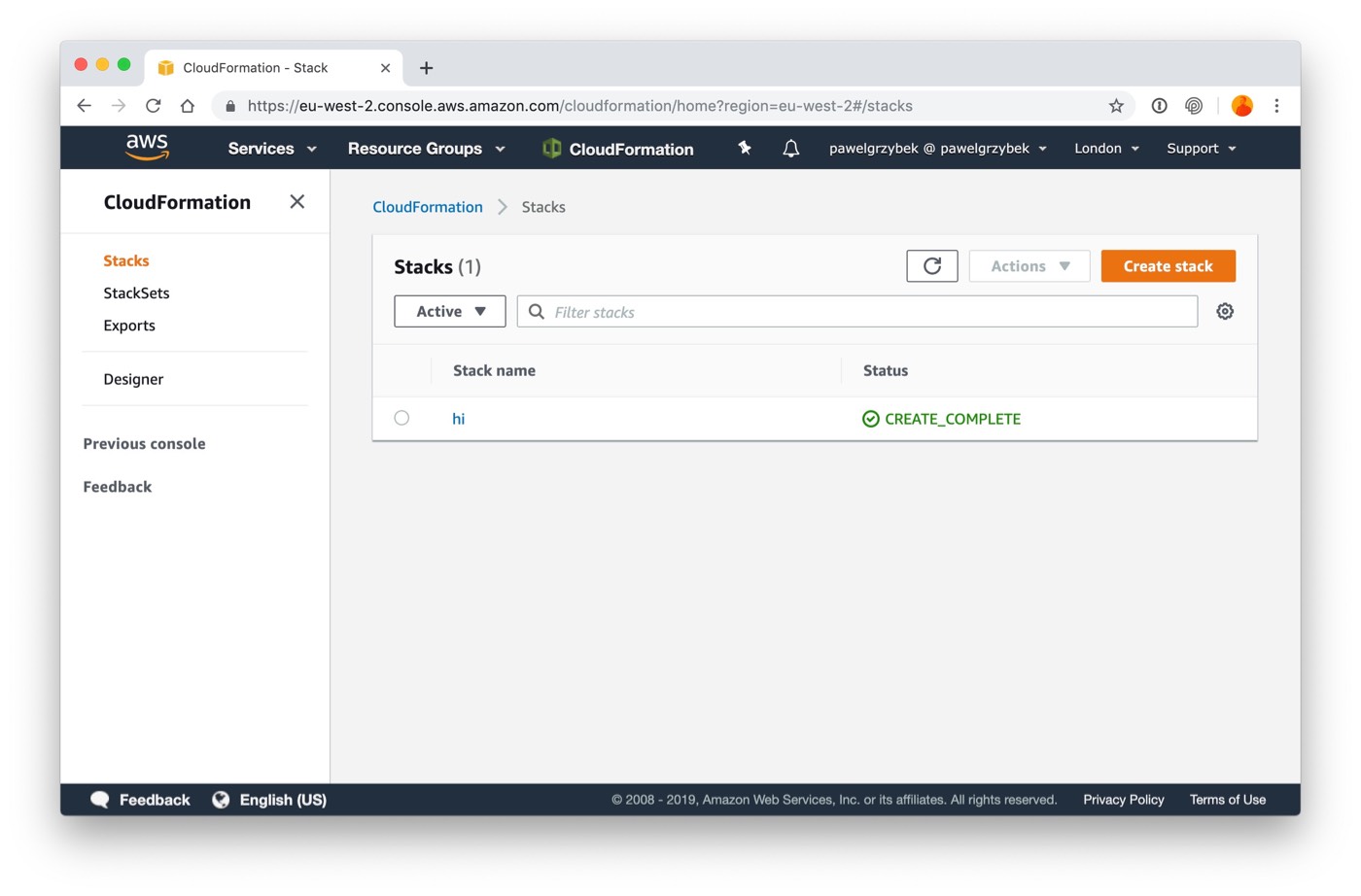The height and width of the screenshot is (896, 1361).
Task: Open the stacks table settings gear
Action: pyautogui.click(x=1224, y=311)
